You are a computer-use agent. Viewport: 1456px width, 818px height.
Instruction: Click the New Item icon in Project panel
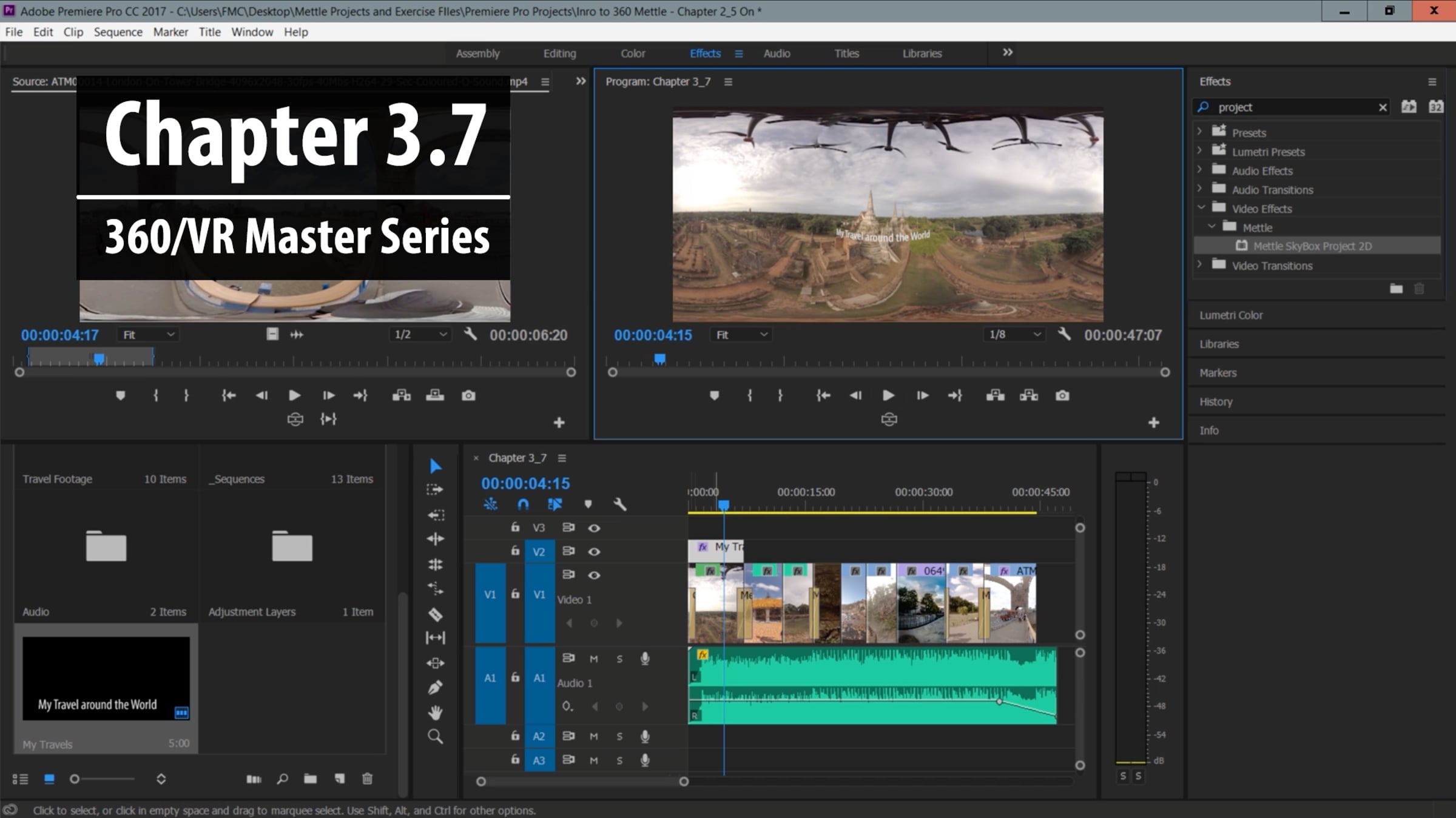tap(340, 779)
